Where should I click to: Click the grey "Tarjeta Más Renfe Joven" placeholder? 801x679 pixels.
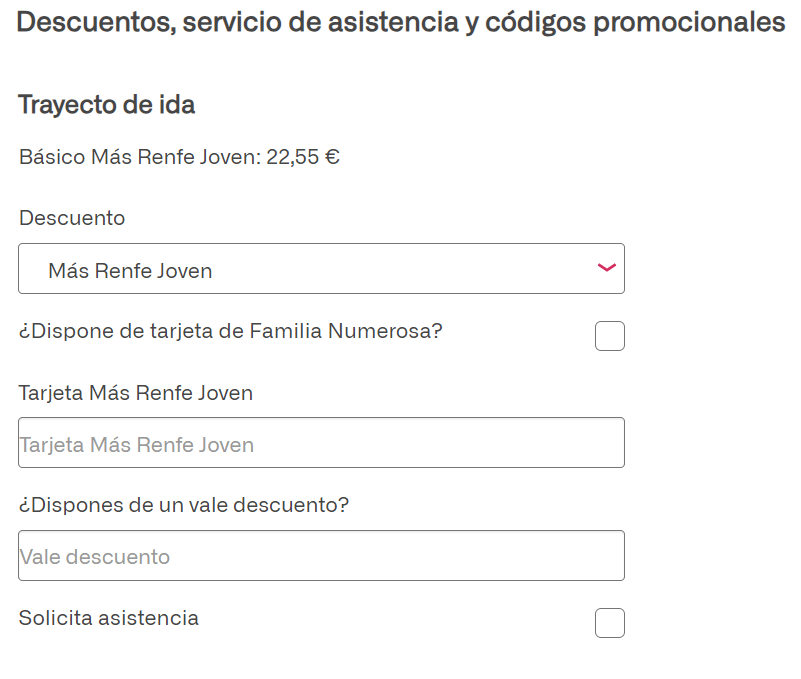(136, 445)
